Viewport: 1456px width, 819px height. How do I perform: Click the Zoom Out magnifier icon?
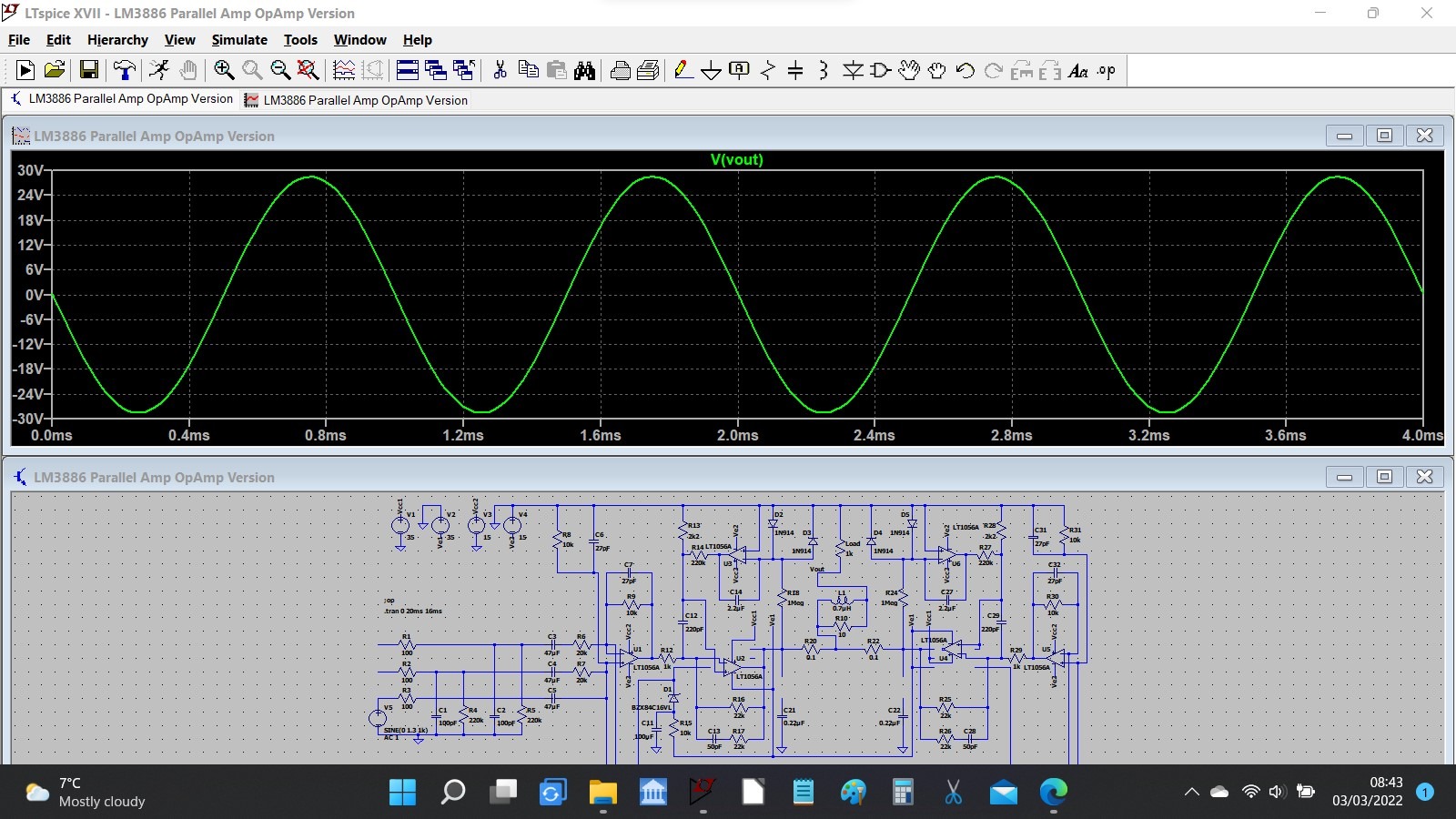point(280,70)
